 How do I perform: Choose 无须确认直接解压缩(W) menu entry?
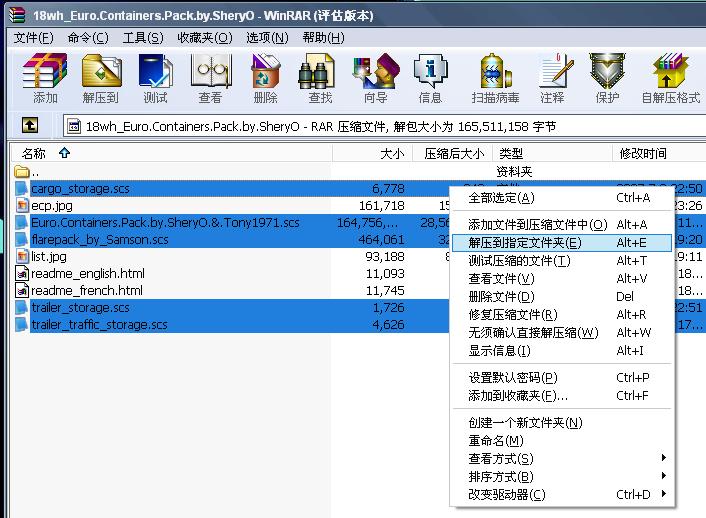coord(562,332)
